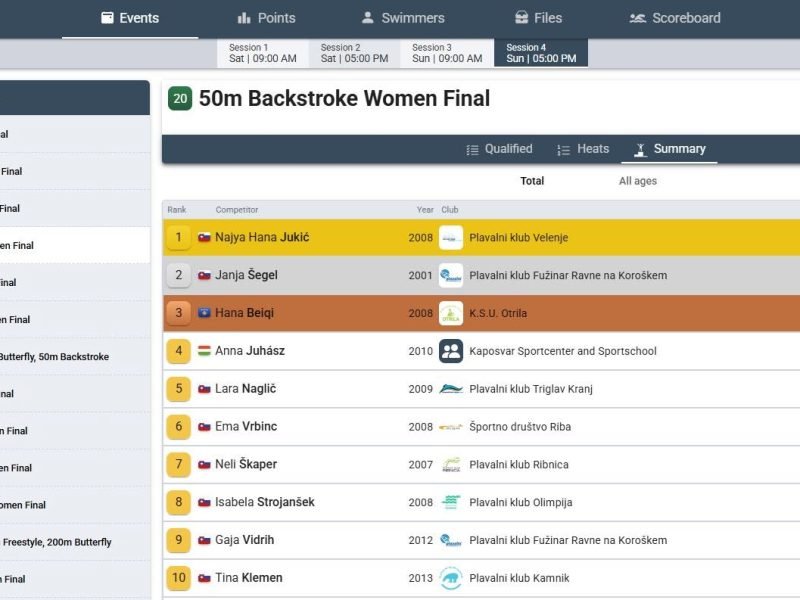Image resolution: width=800 pixels, height=600 pixels.
Task: Open Plavalni klub Triglav Kranj club
Action: [531, 389]
